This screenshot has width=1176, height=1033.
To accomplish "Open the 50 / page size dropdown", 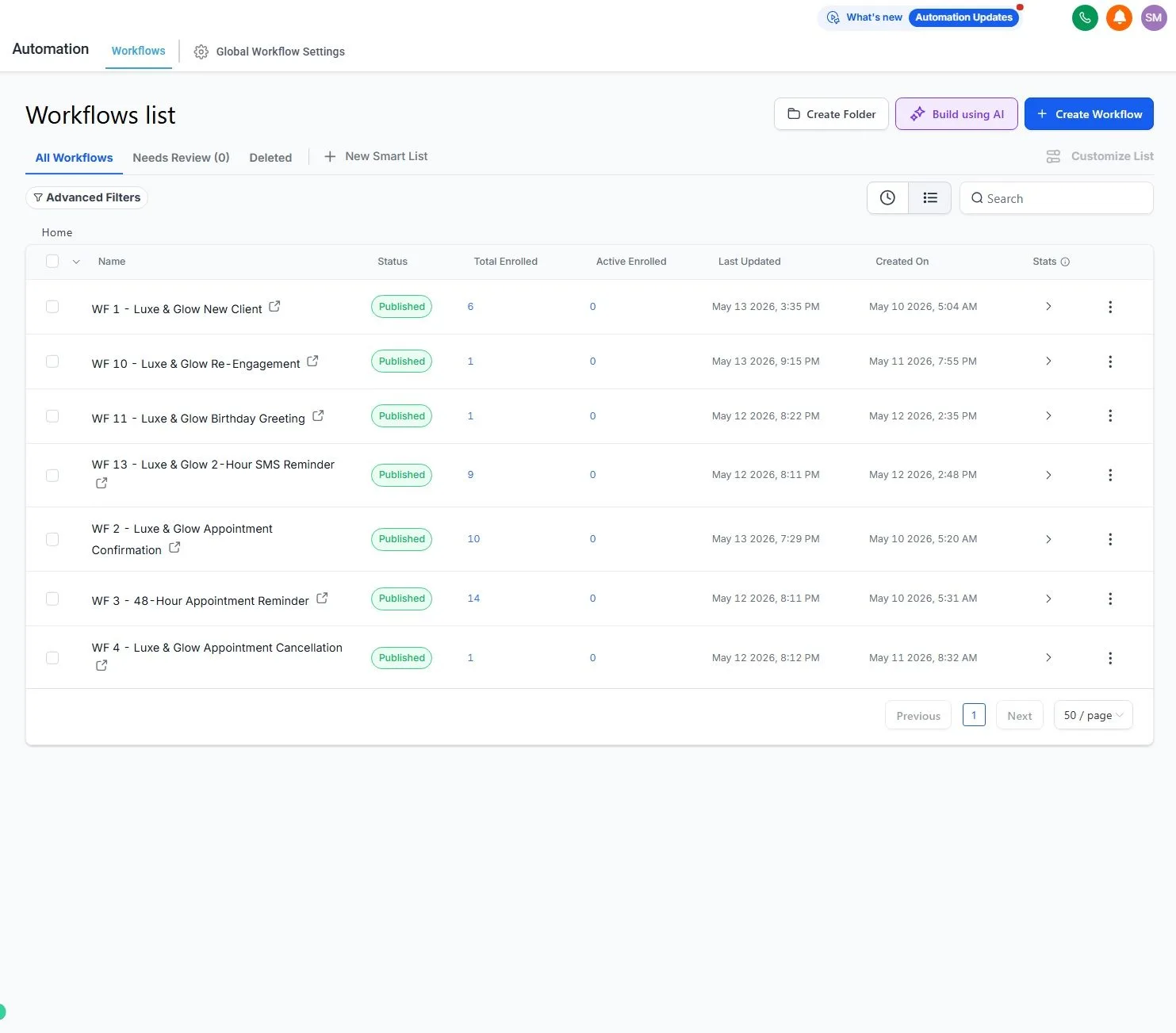I will coord(1093,715).
